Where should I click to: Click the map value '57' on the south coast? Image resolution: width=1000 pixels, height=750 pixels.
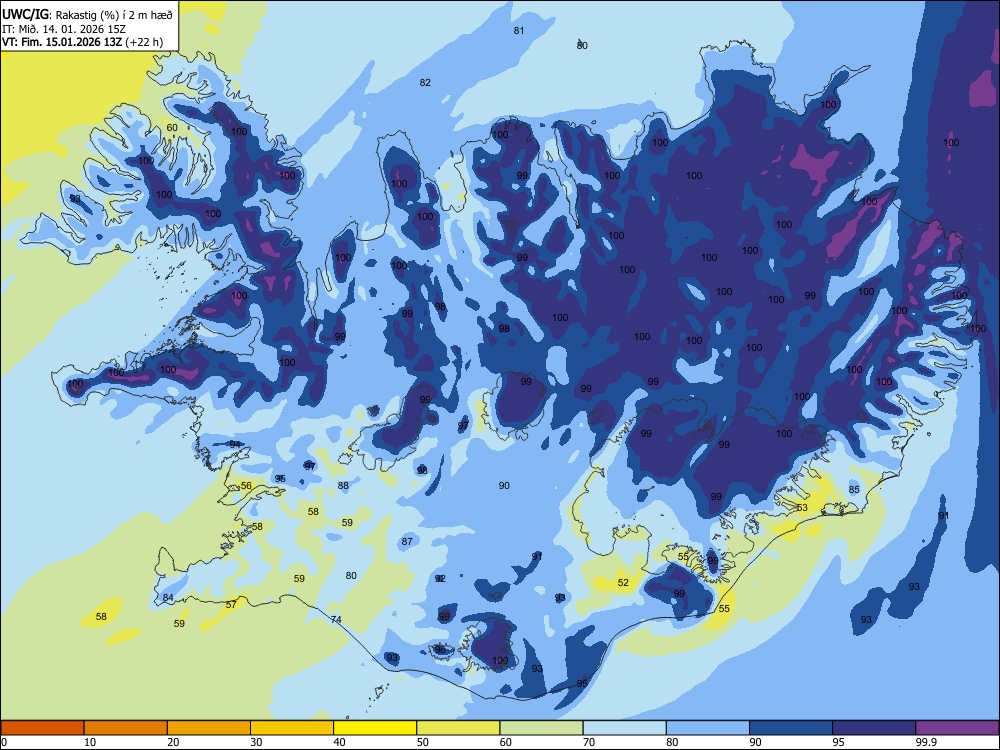coord(231,604)
